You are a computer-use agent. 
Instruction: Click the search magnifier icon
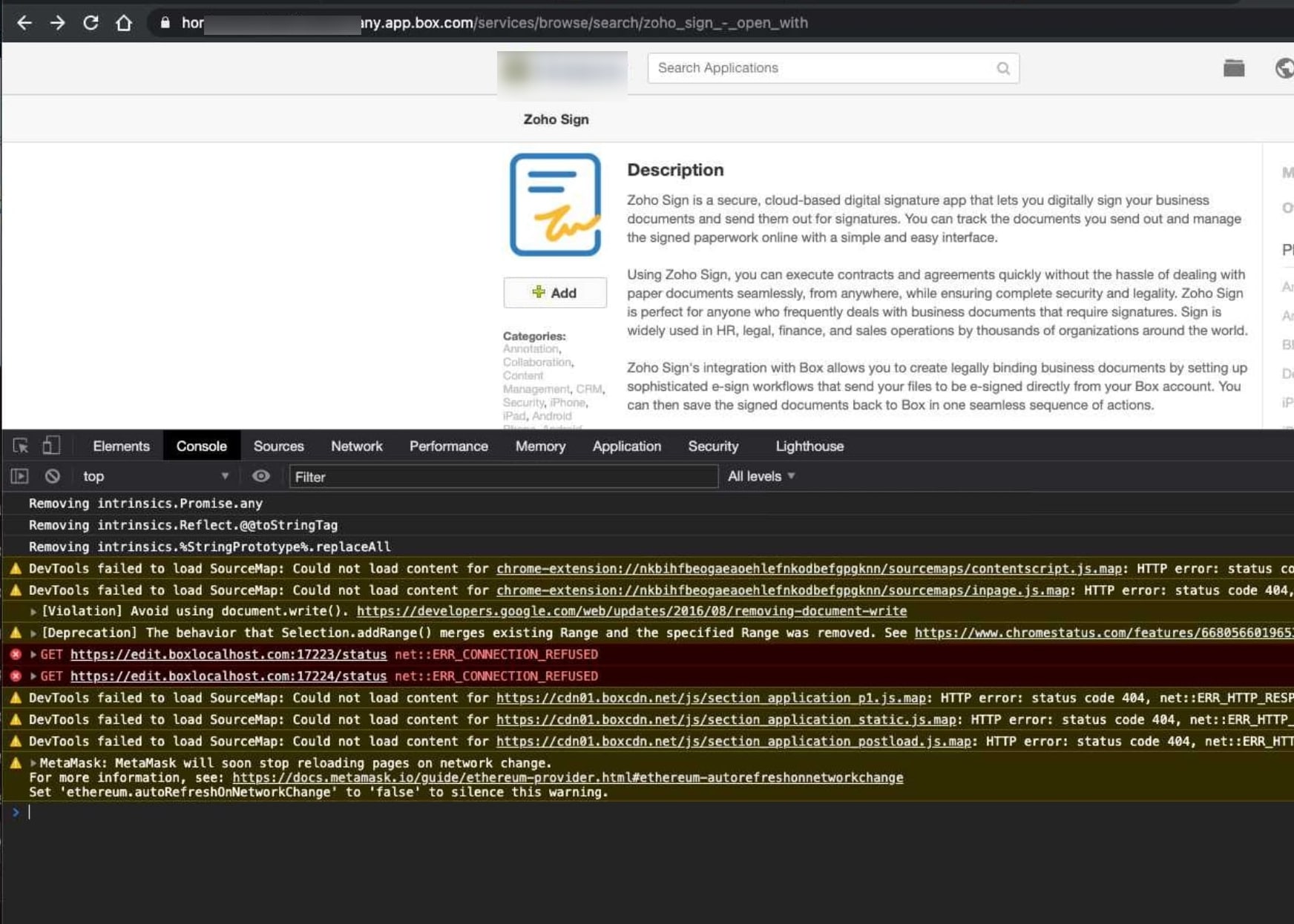[x=1003, y=68]
